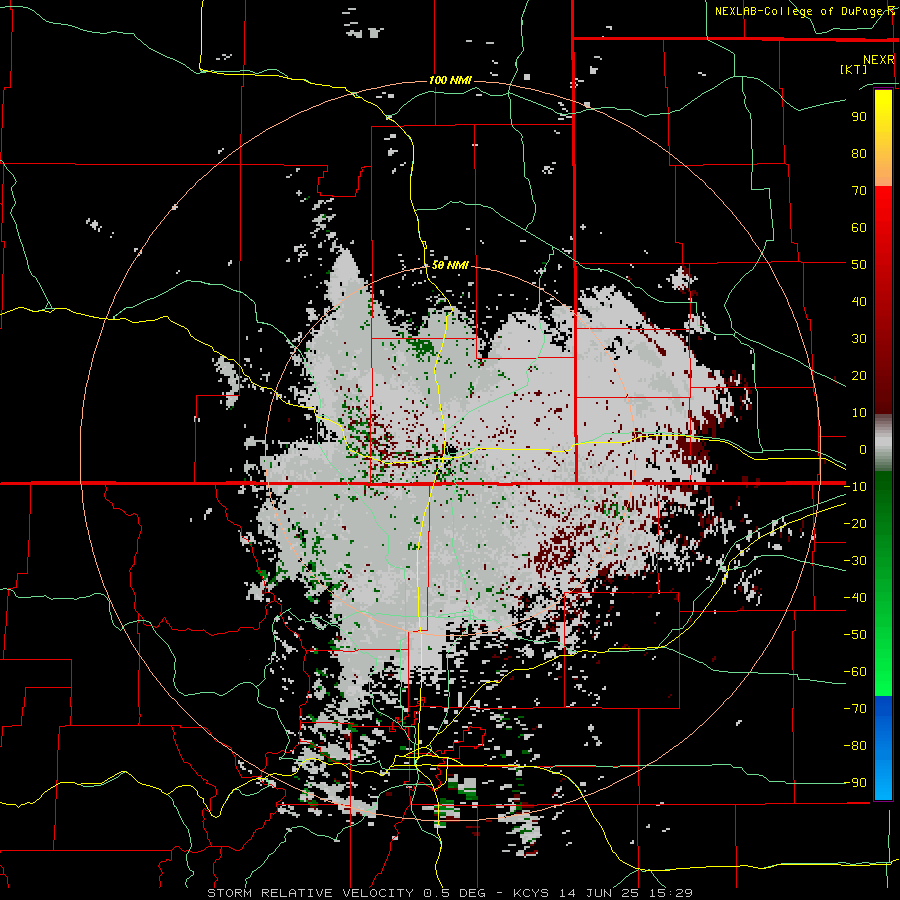Select the 10 knot scale label
The image size is (900, 900).
859,413
